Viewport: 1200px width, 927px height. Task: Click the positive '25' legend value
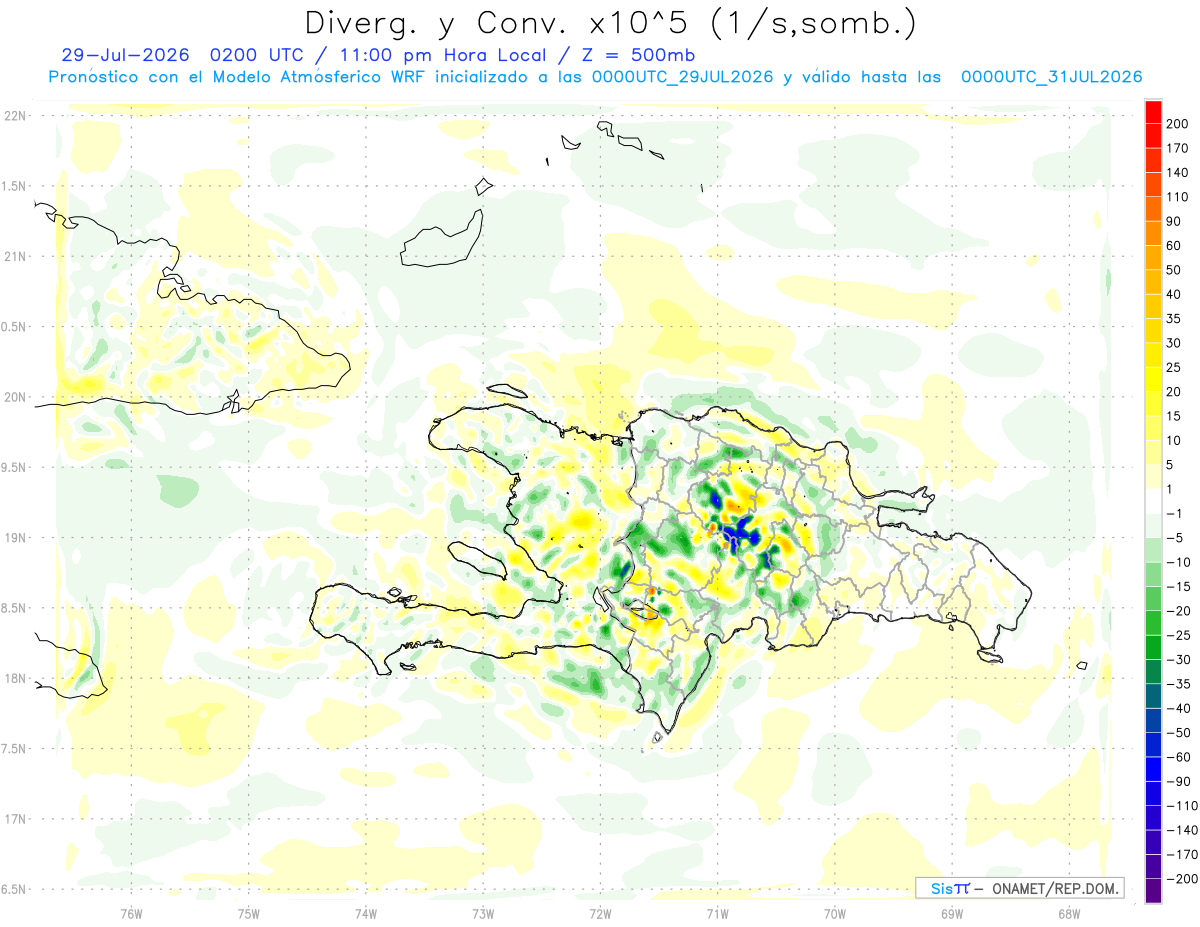pyautogui.click(x=1175, y=367)
